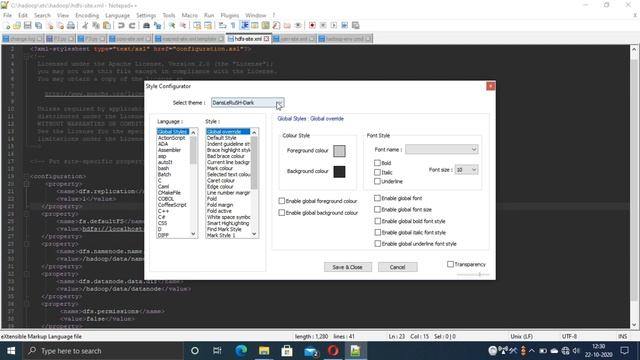Click the Cut scissors toolbar icon
Viewport: 640px width, 360px height.
85,25
